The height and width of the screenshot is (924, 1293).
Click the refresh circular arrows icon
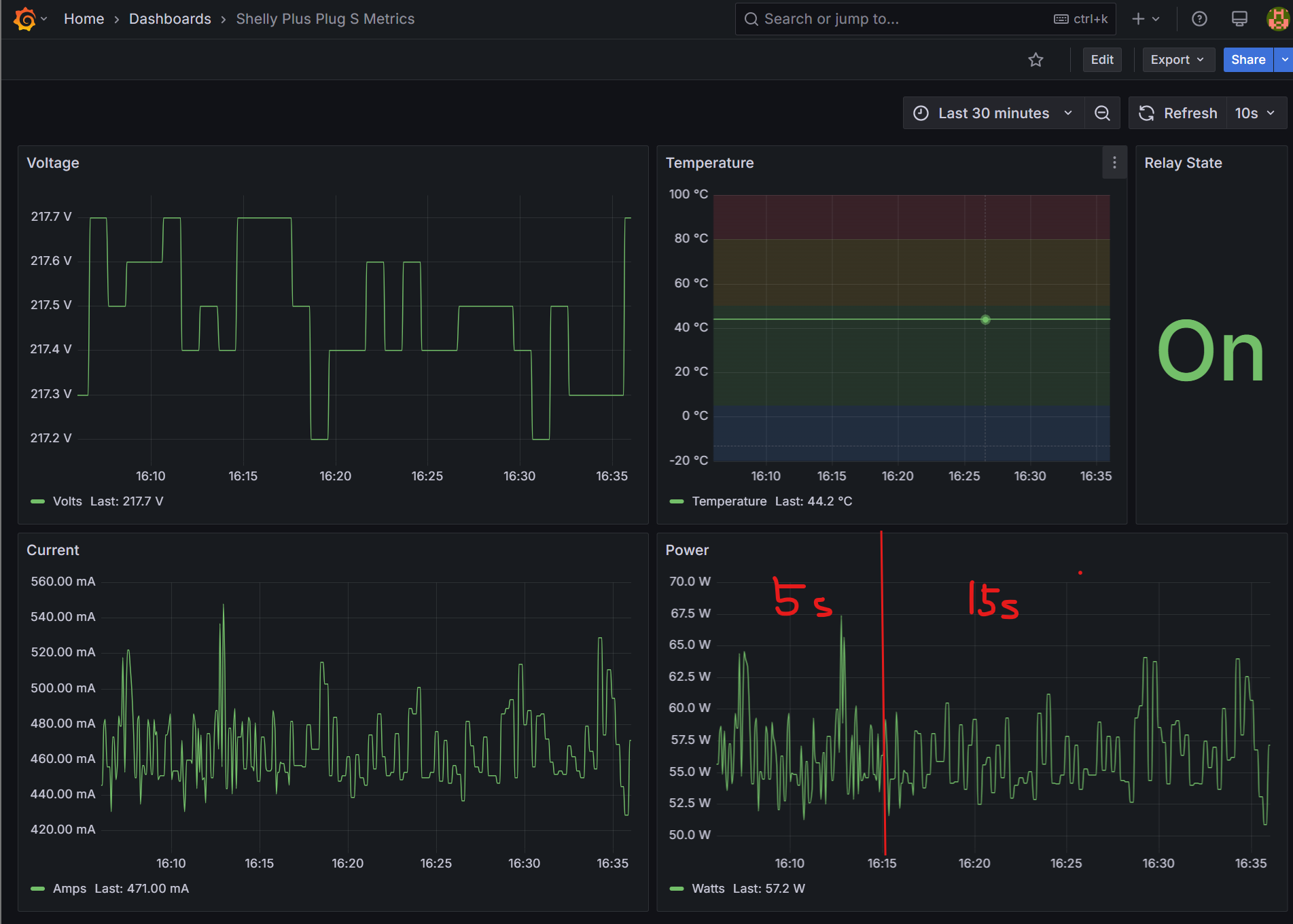[x=1146, y=113]
